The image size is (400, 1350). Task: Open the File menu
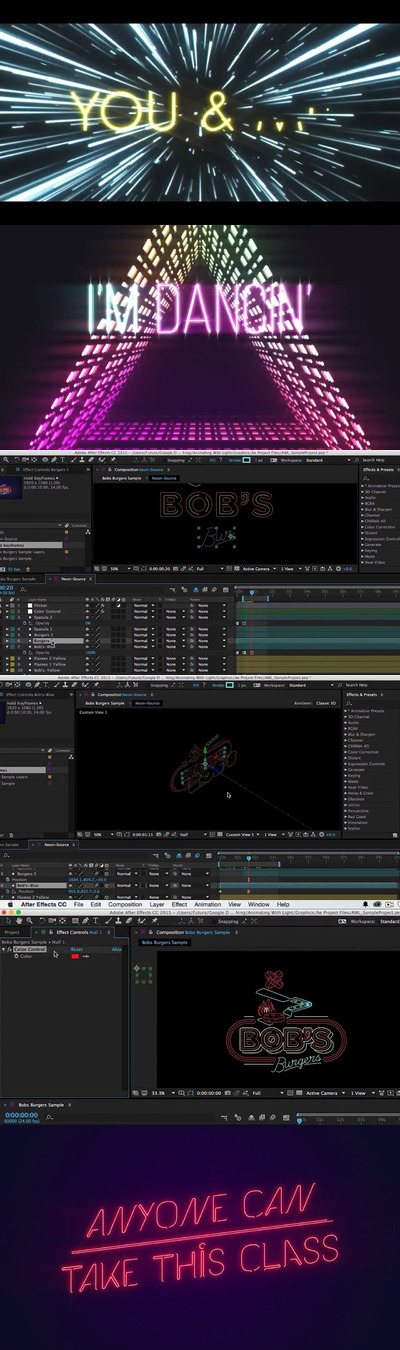[78, 904]
